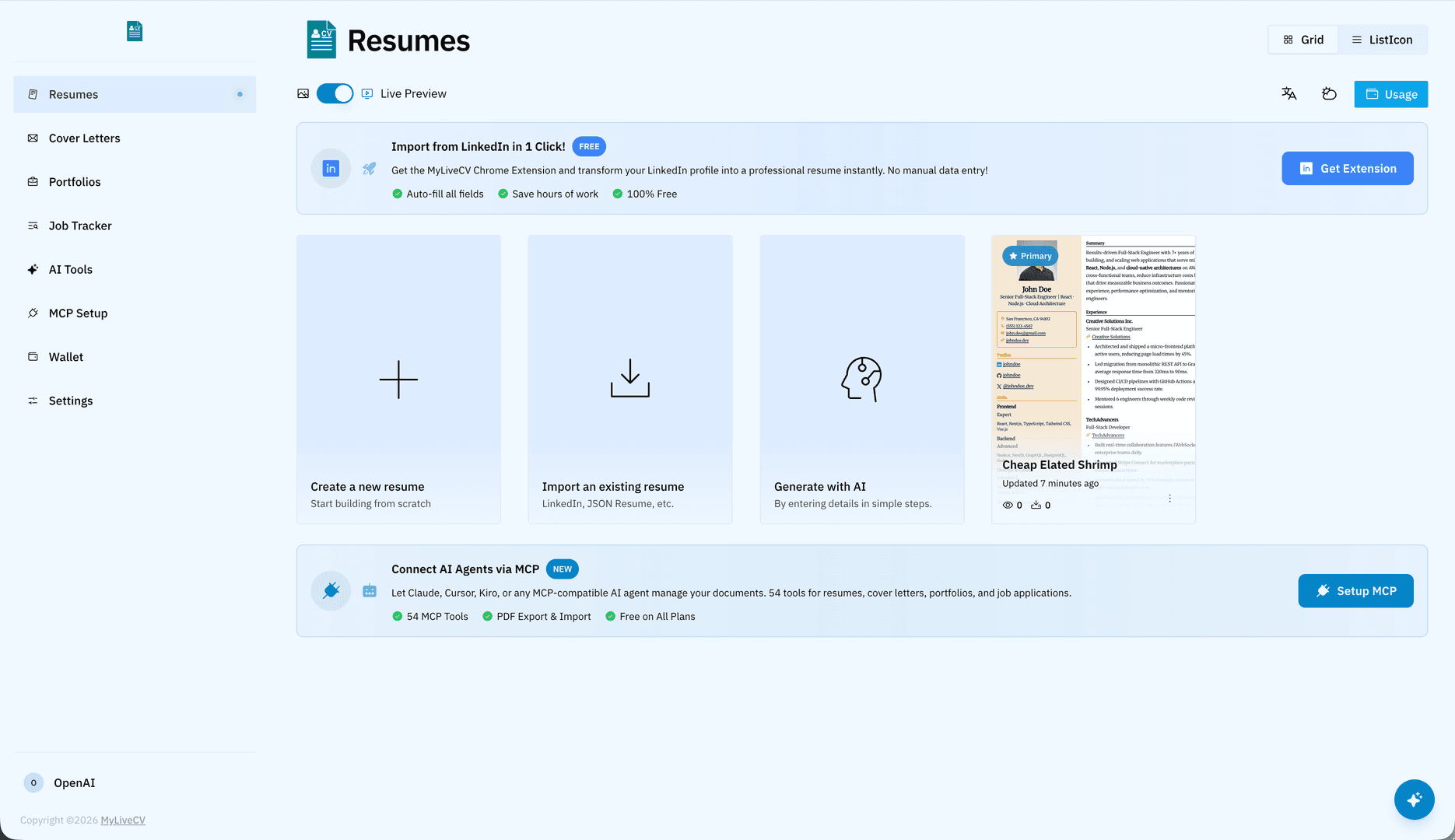Go to Portfolios section

coord(135,181)
